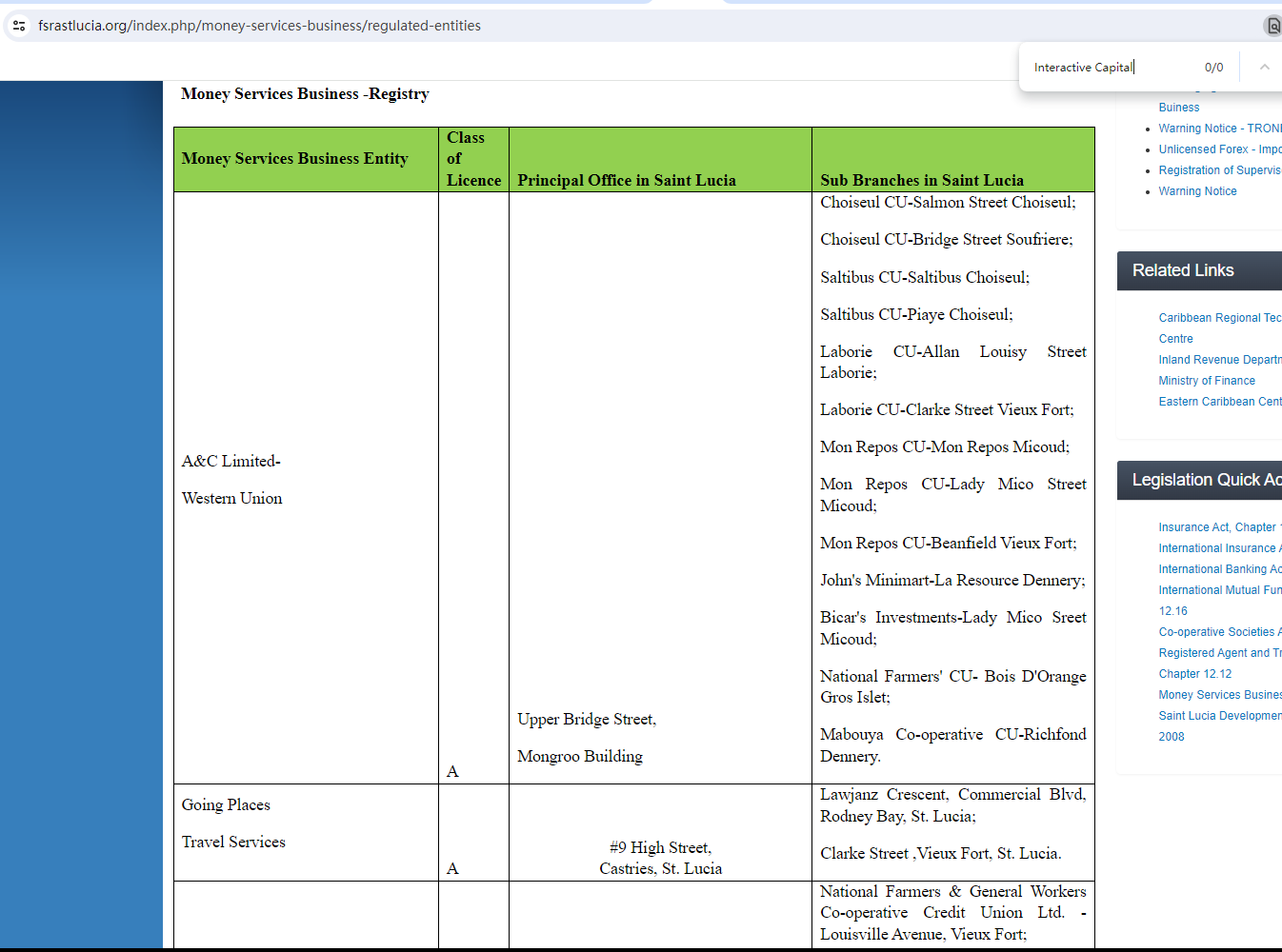1282x952 pixels.
Task: Click the "Legislation Quick Ac..." panel heading
Action: (1207, 480)
